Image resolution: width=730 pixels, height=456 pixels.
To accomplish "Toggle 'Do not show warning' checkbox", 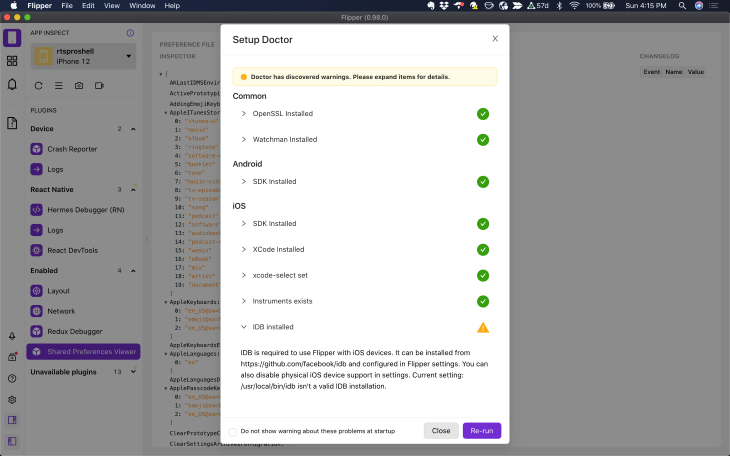I will pyautogui.click(x=233, y=431).
